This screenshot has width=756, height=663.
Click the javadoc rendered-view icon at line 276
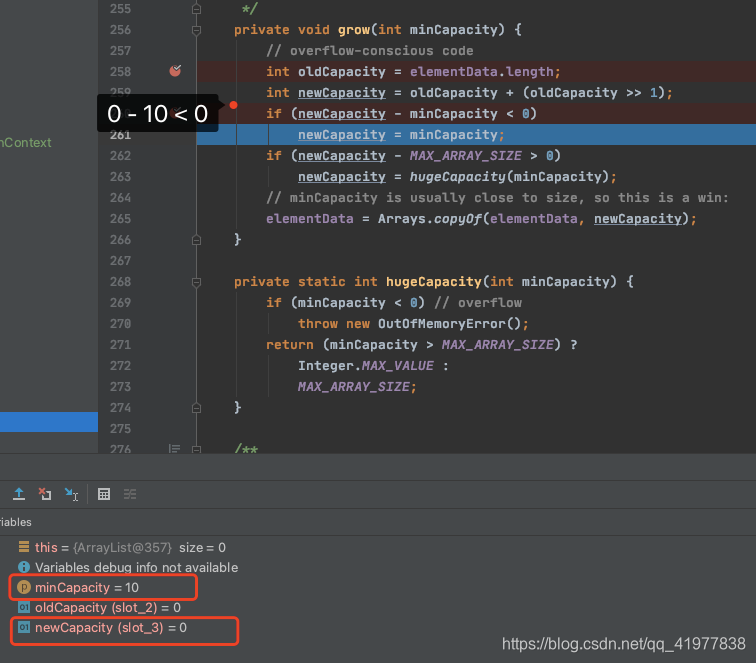point(175,449)
